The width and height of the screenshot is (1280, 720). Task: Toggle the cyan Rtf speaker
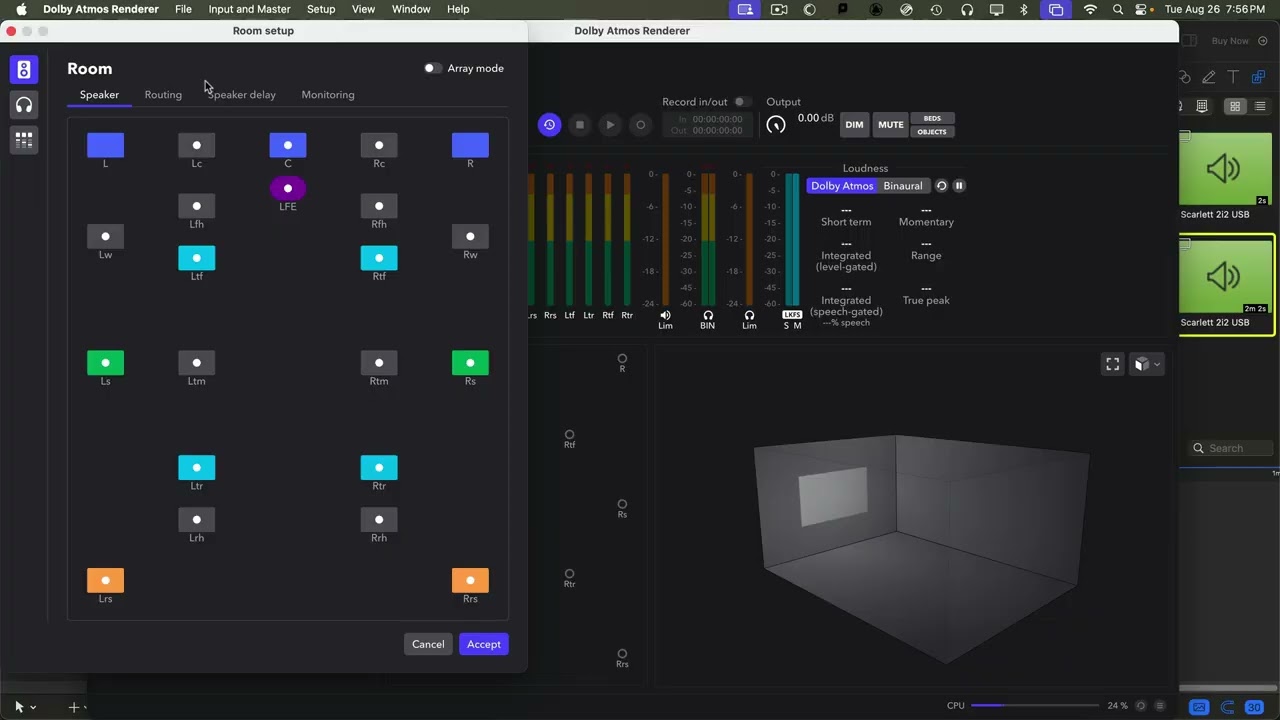(379, 258)
